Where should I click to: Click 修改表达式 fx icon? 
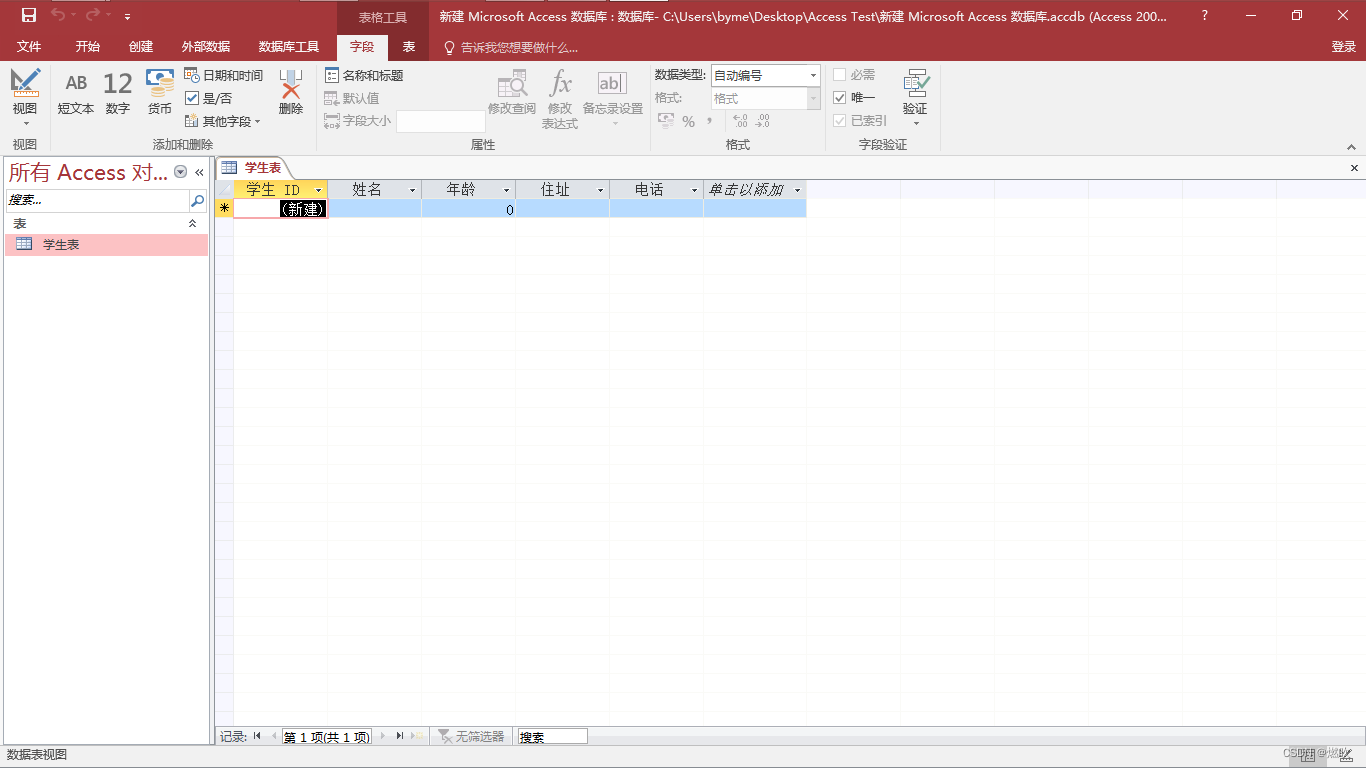pyautogui.click(x=561, y=83)
